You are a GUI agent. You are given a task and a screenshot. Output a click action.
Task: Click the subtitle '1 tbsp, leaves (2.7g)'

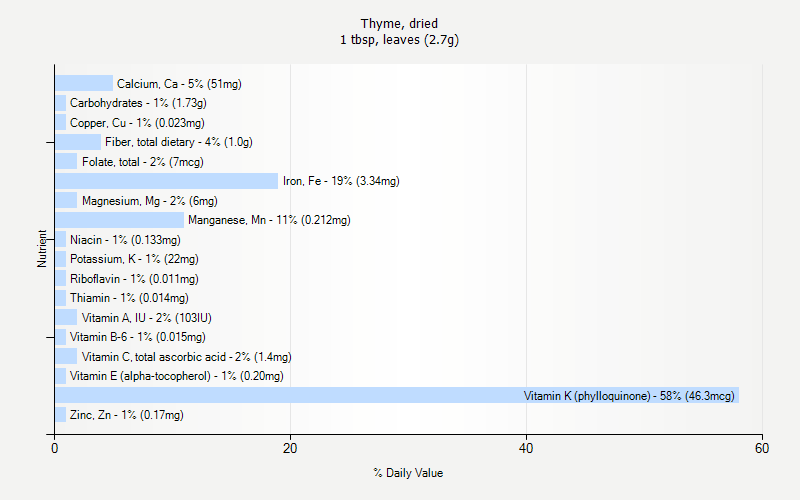point(399,40)
